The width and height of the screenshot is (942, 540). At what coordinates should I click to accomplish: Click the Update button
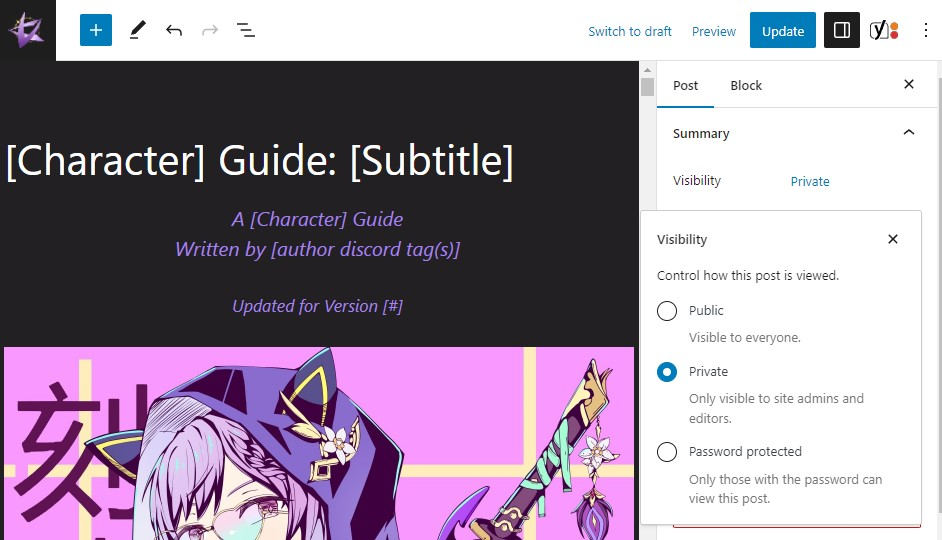point(782,31)
